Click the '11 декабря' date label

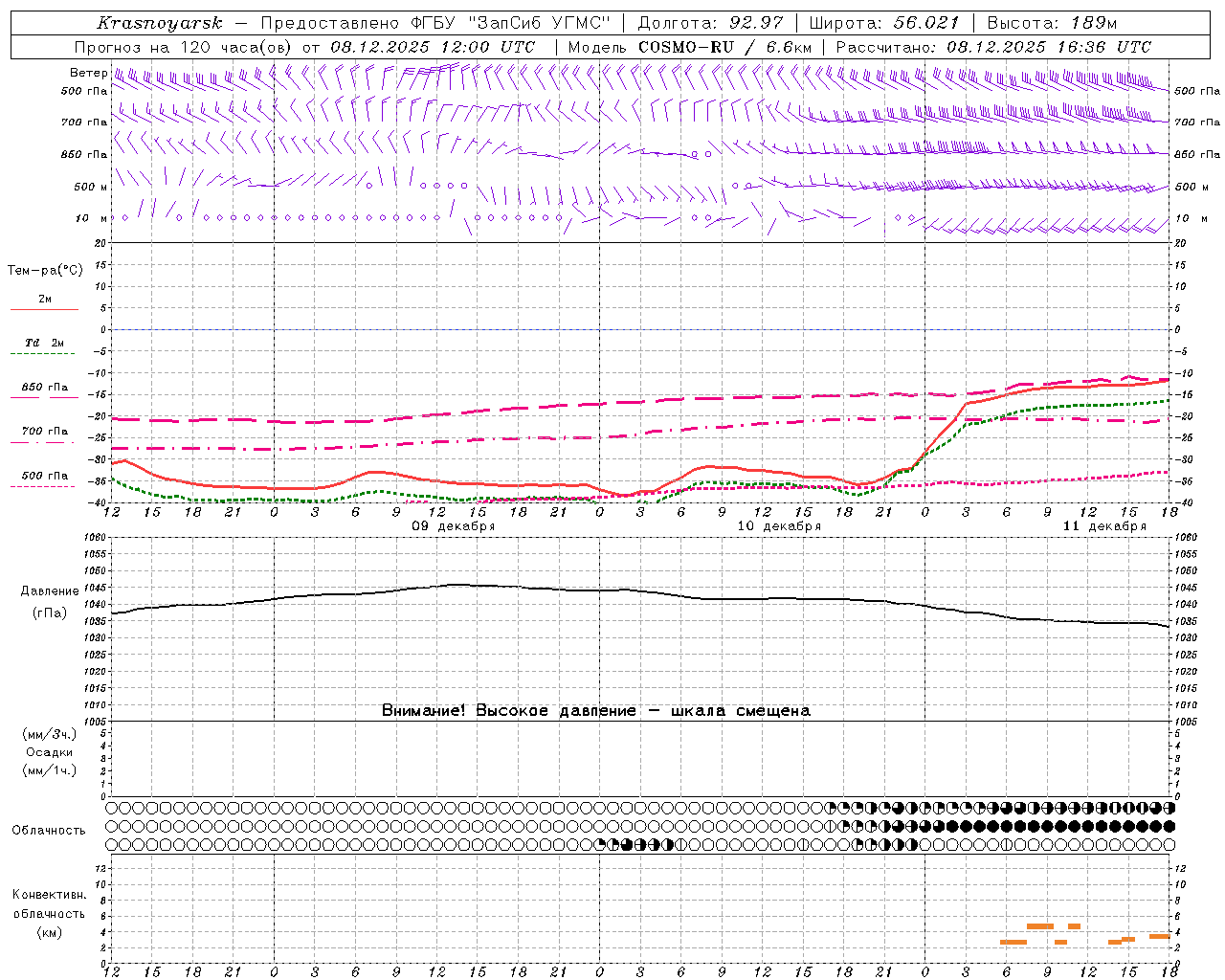(1104, 526)
